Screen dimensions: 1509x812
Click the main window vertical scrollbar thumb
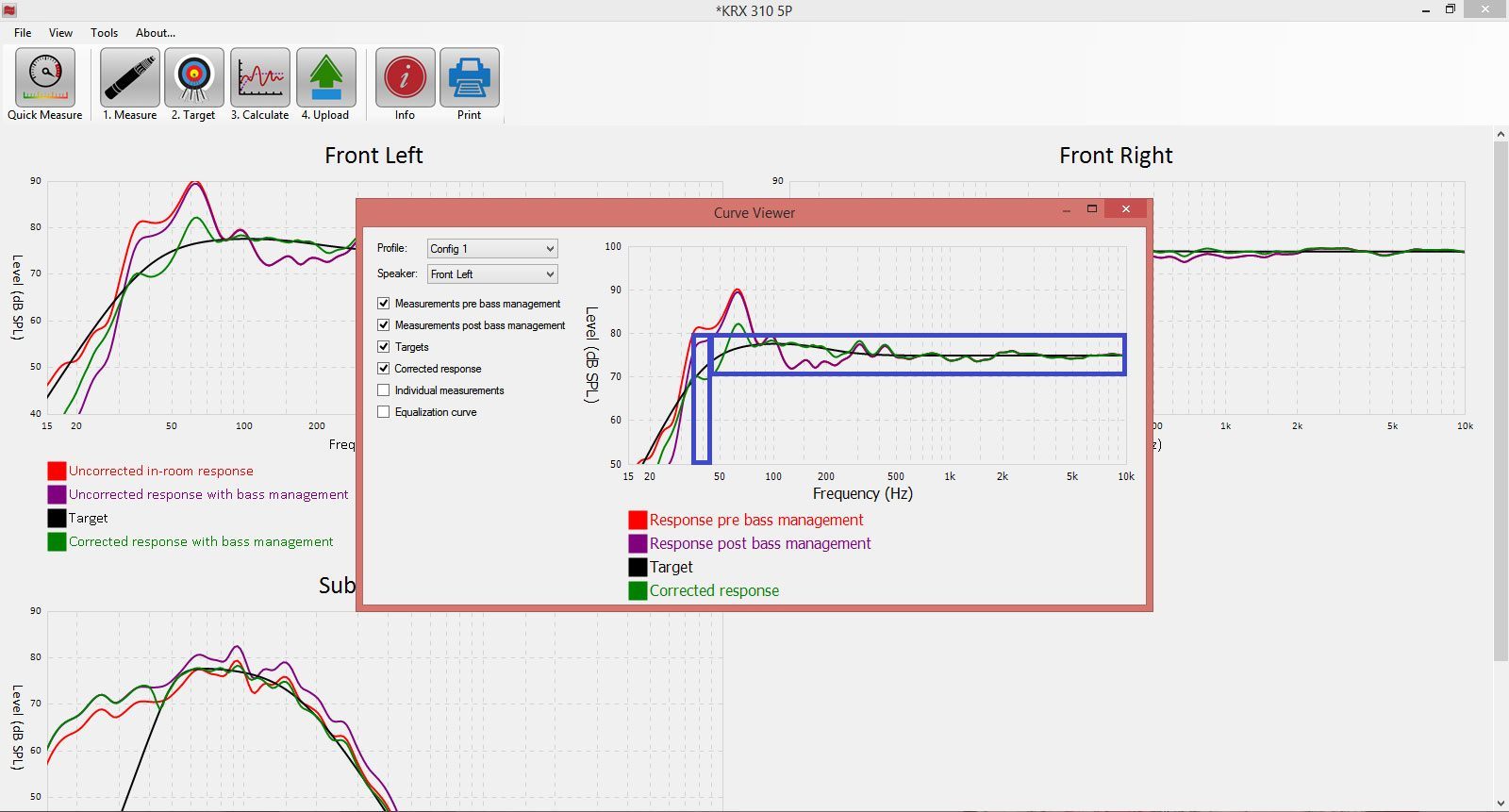pos(1501,401)
